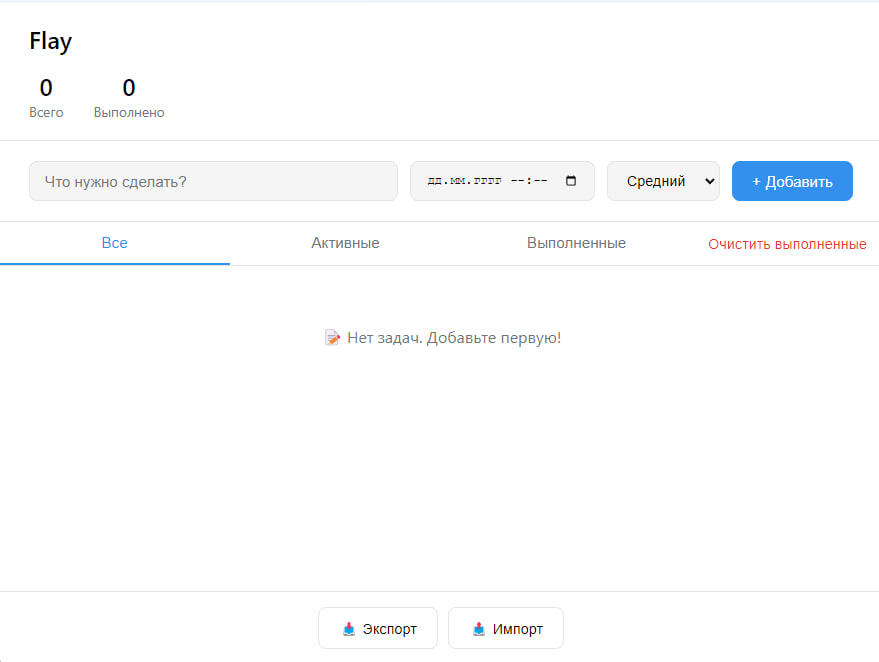Select the day (дд) segment of date field
The image size is (879, 662).
click(x=434, y=182)
